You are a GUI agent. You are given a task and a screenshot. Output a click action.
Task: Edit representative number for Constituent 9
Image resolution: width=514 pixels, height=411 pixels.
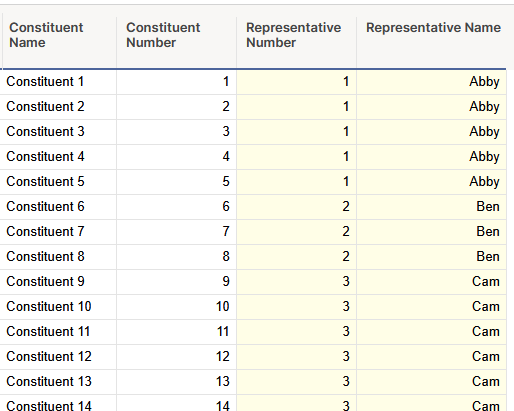click(297, 282)
